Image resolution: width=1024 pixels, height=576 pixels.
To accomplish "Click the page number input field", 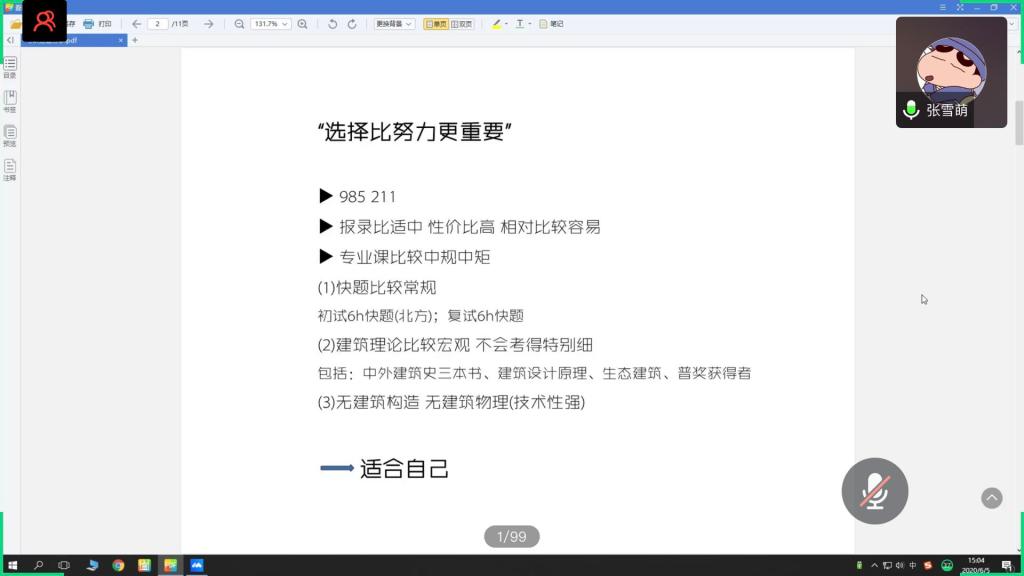I will [158, 23].
